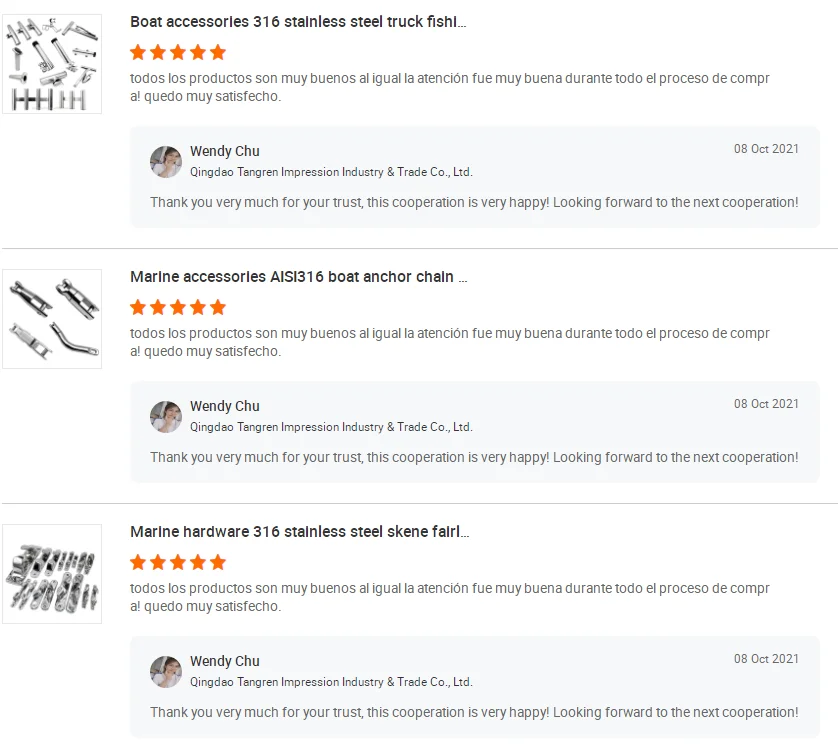Click Wendy Chu name in second reply

(225, 406)
